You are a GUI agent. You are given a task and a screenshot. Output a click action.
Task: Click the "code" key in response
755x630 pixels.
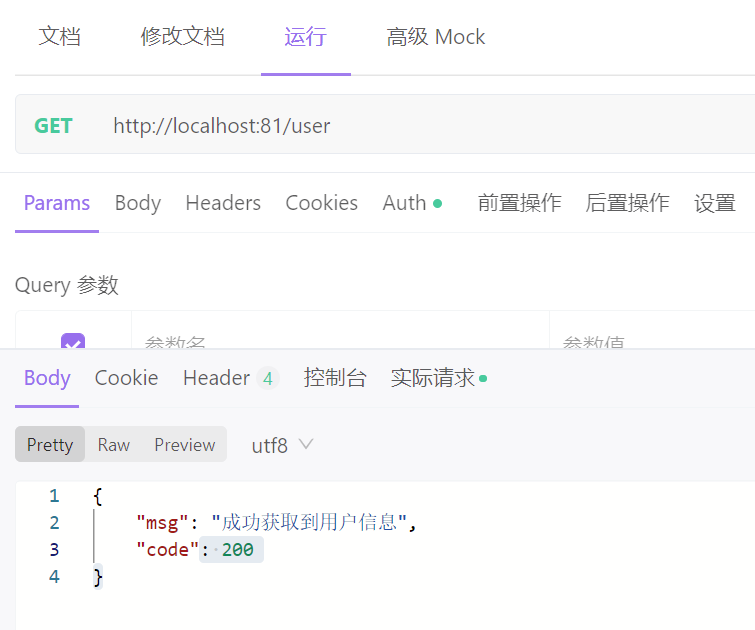(x=168, y=550)
